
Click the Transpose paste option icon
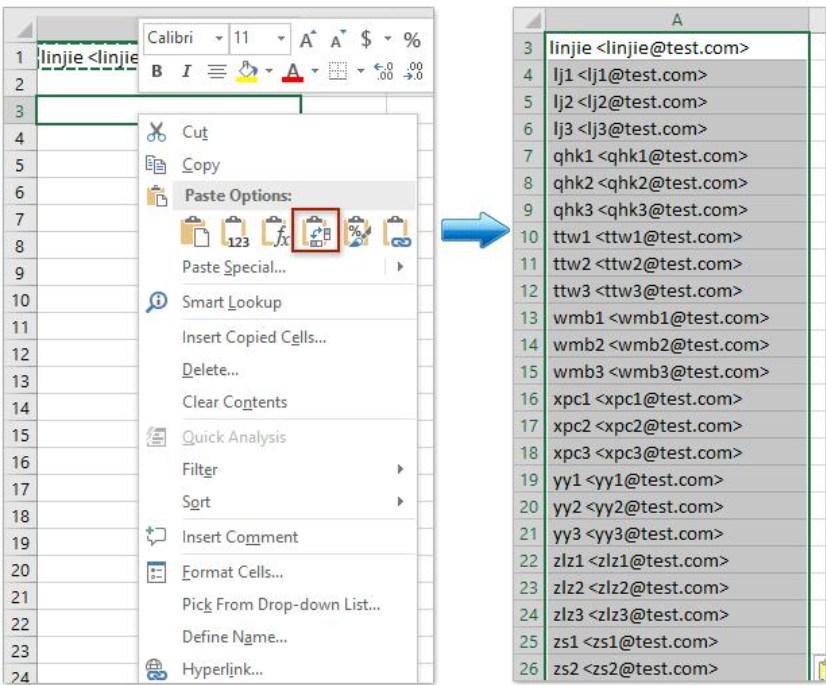(316, 230)
